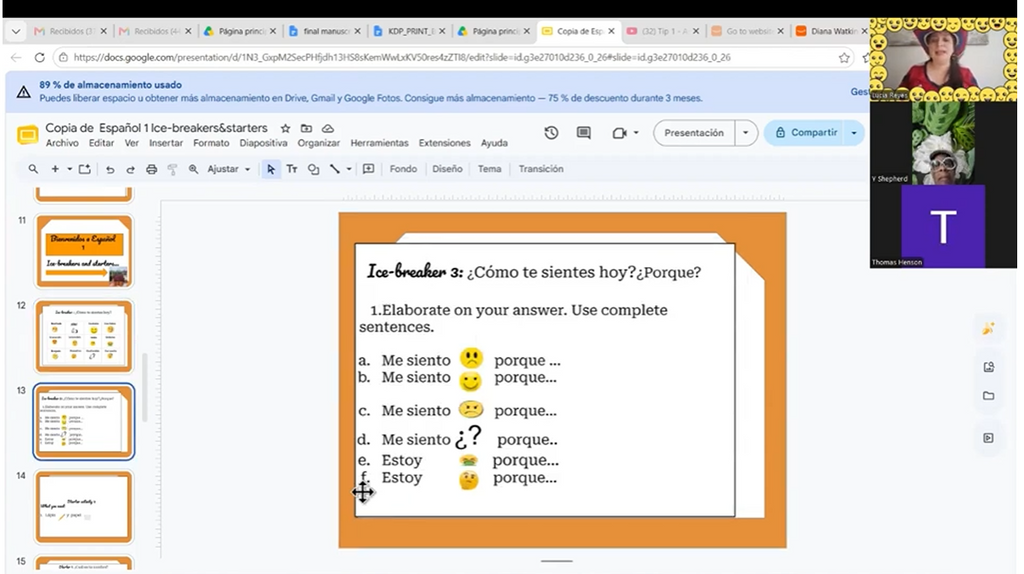Click the move to folder icon
The width and height of the screenshot is (1024, 574).
pyautogui.click(x=306, y=129)
